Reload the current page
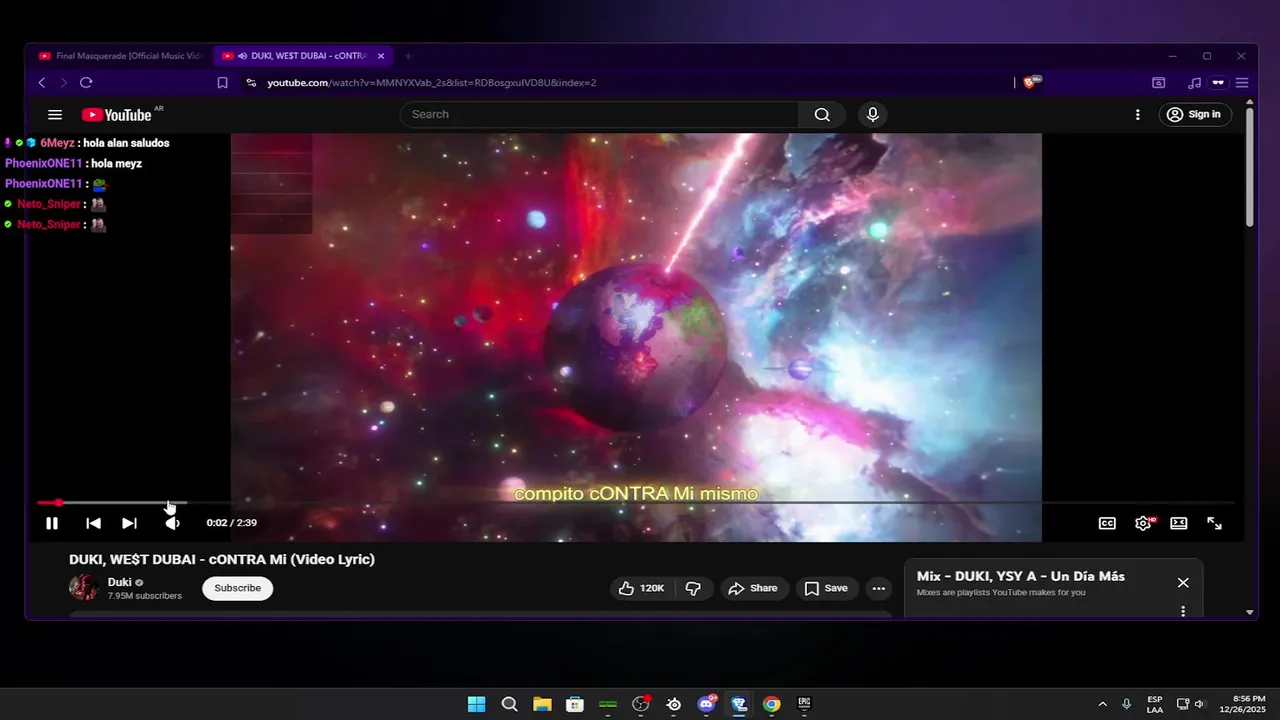1280x720 pixels. tap(86, 83)
